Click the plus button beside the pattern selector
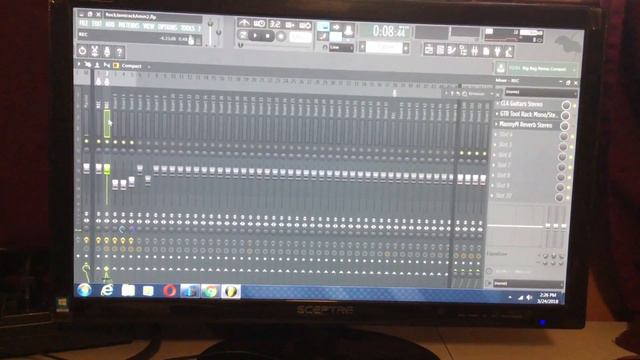 (406, 49)
